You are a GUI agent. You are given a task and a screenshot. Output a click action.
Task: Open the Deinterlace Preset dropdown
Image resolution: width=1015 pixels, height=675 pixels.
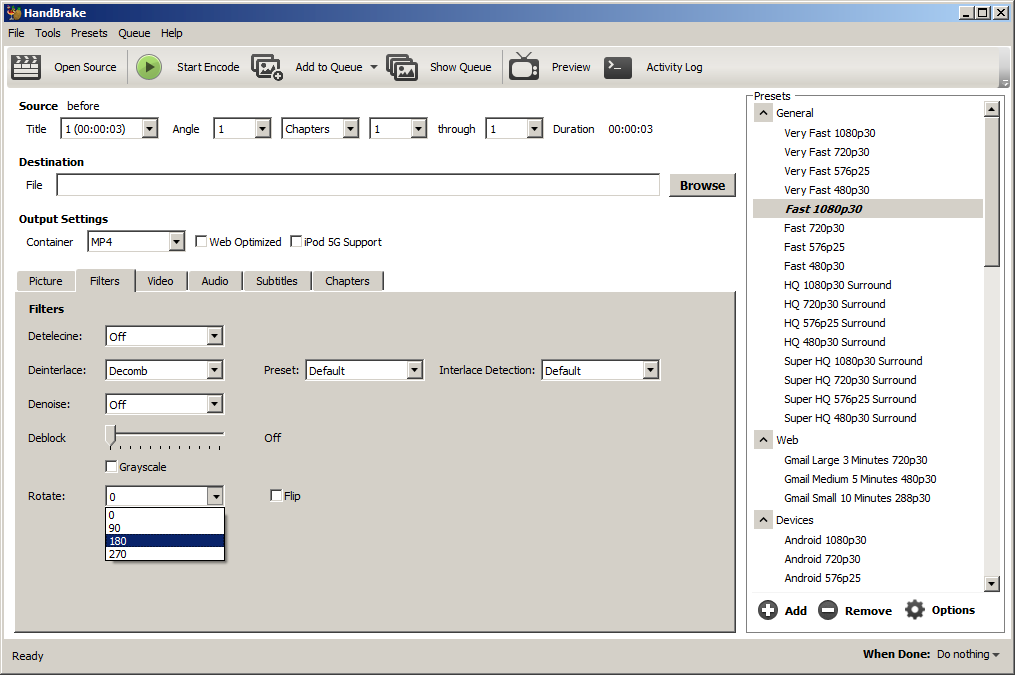[415, 370]
